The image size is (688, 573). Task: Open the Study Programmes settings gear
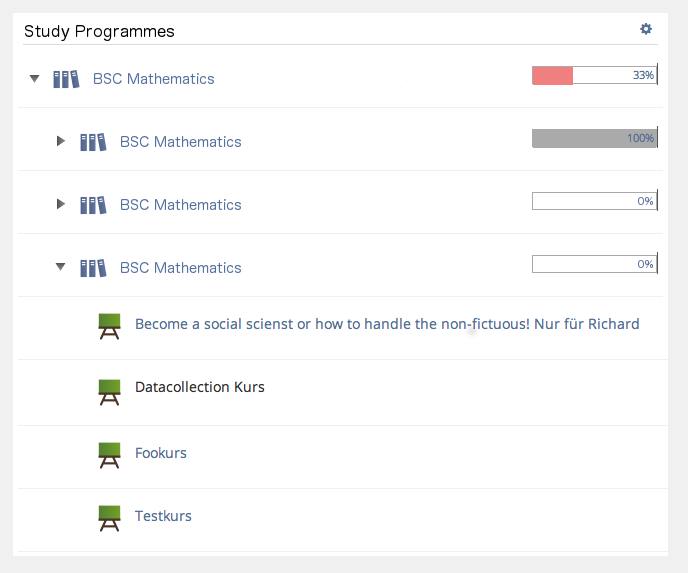[646, 29]
